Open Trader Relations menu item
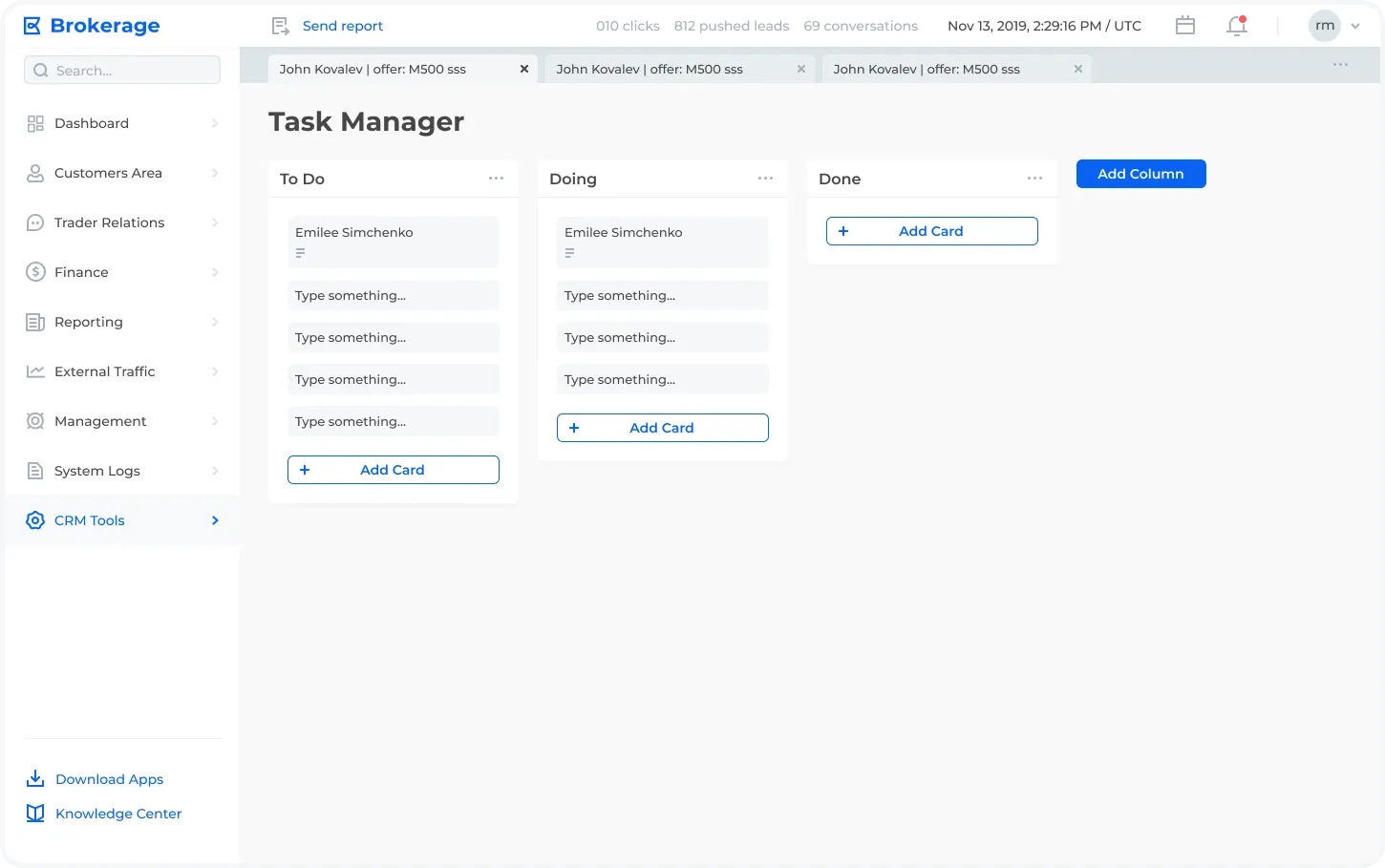The height and width of the screenshot is (868, 1385). click(122, 222)
